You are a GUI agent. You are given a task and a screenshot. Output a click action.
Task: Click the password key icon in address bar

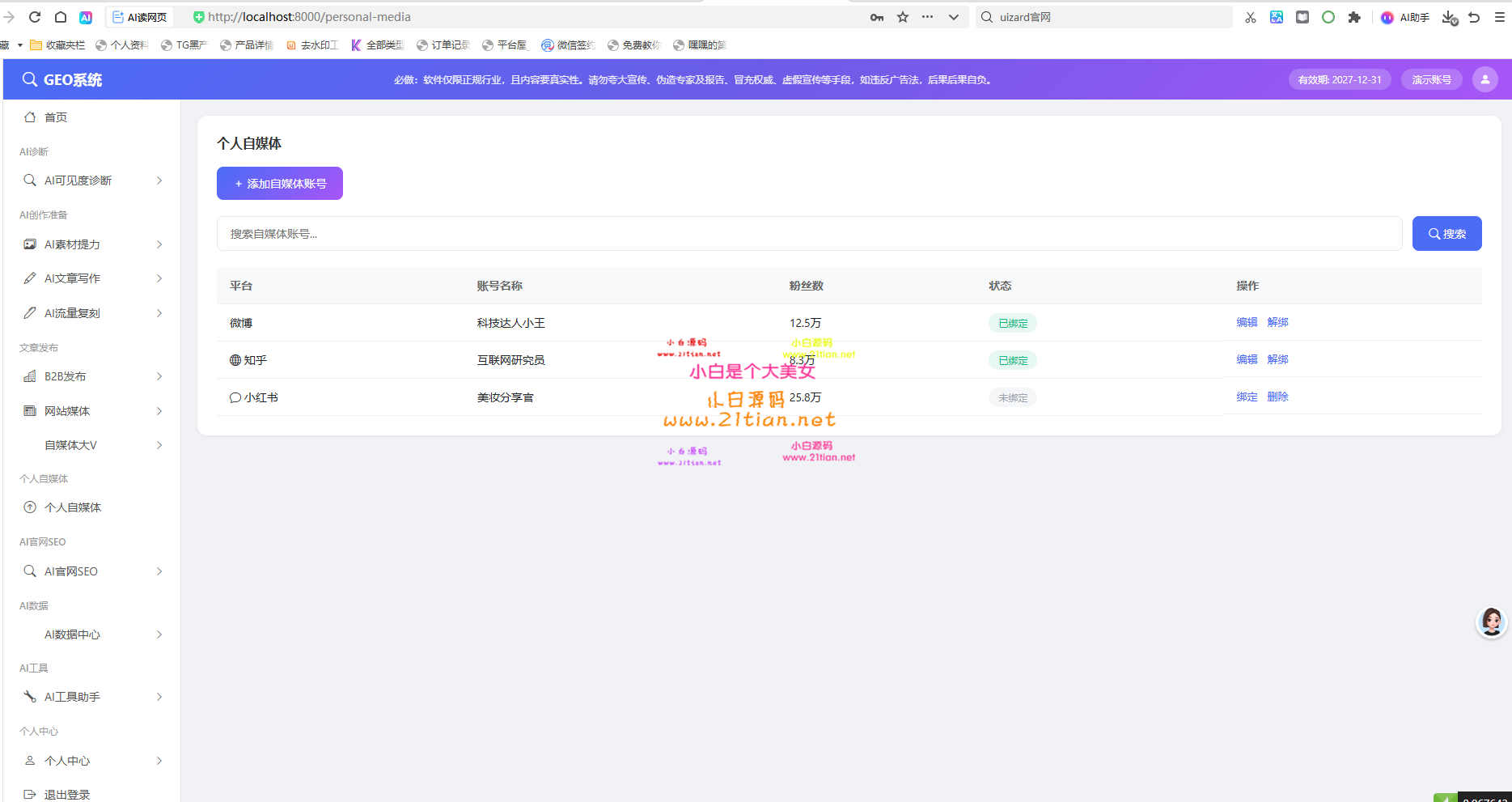(877, 17)
